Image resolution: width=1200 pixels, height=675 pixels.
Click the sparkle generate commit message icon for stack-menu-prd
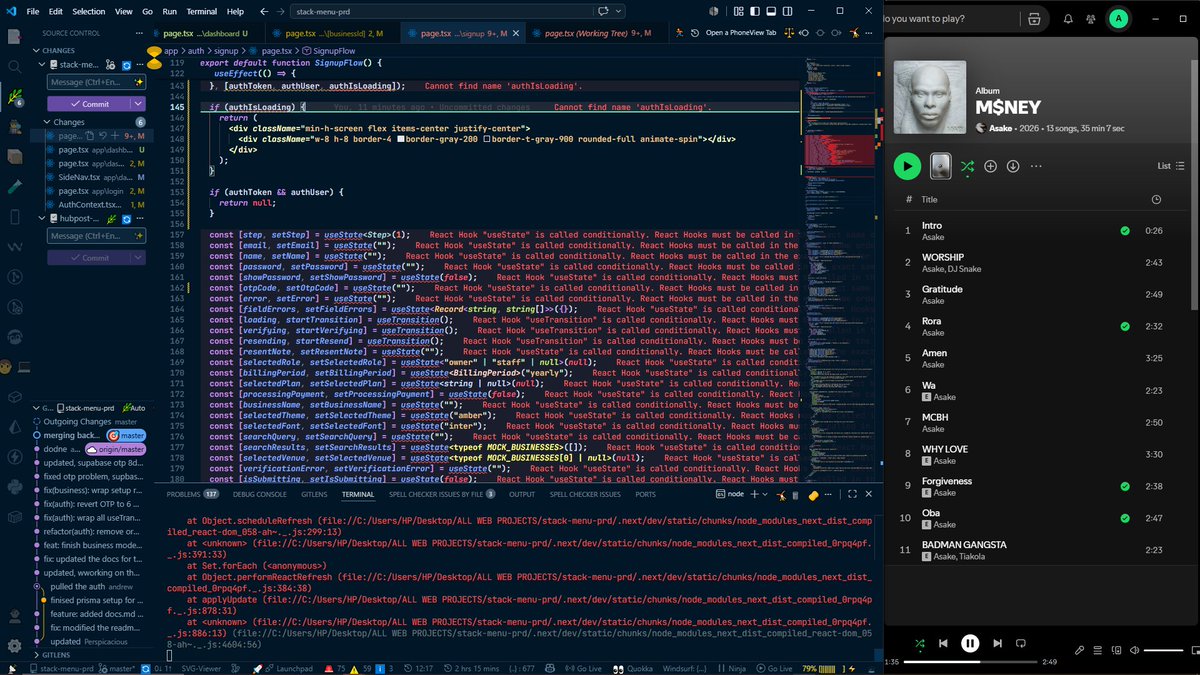pyautogui.click(x=139, y=82)
